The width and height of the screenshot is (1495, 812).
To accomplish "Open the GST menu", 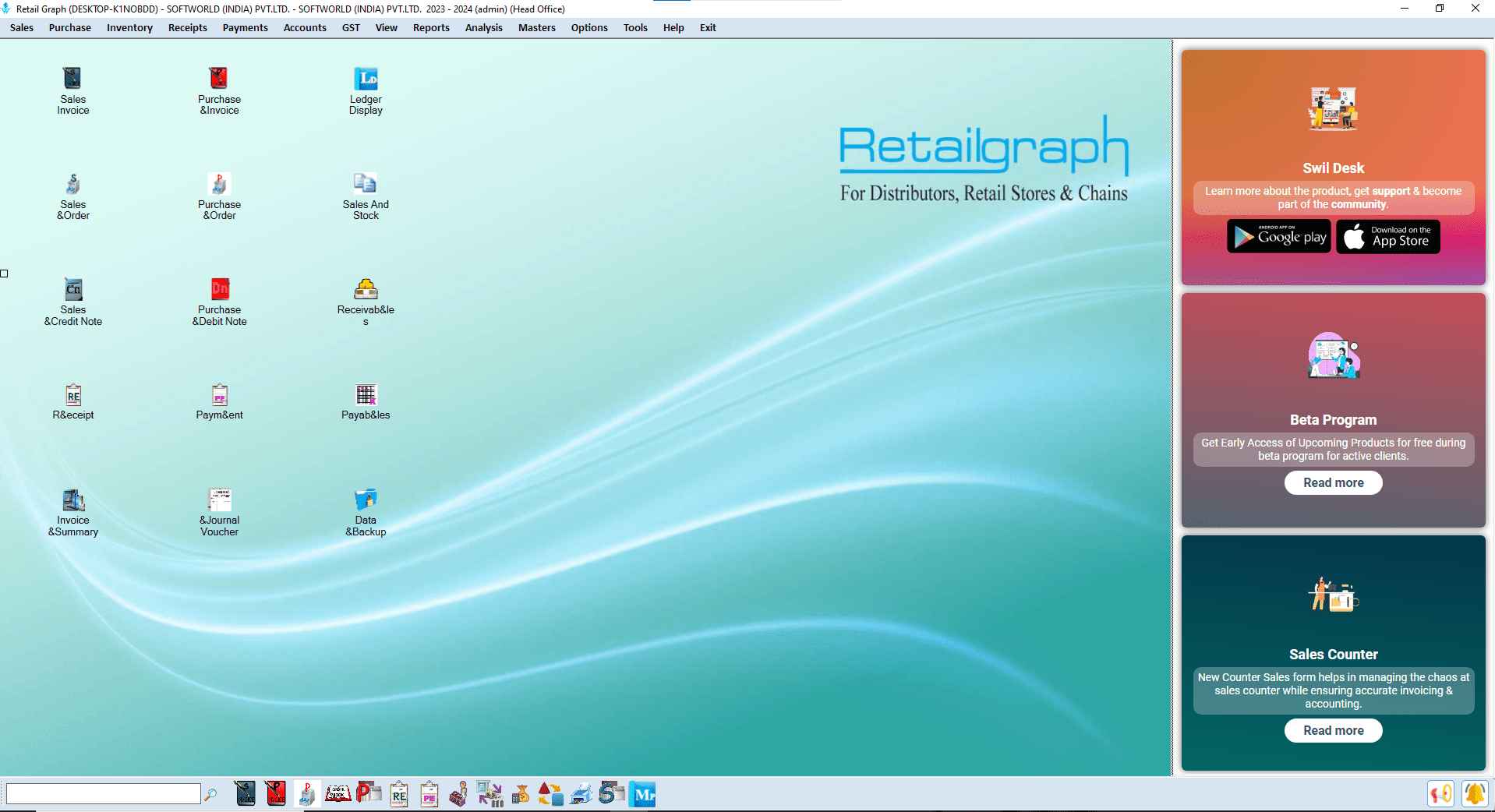I will 351,27.
